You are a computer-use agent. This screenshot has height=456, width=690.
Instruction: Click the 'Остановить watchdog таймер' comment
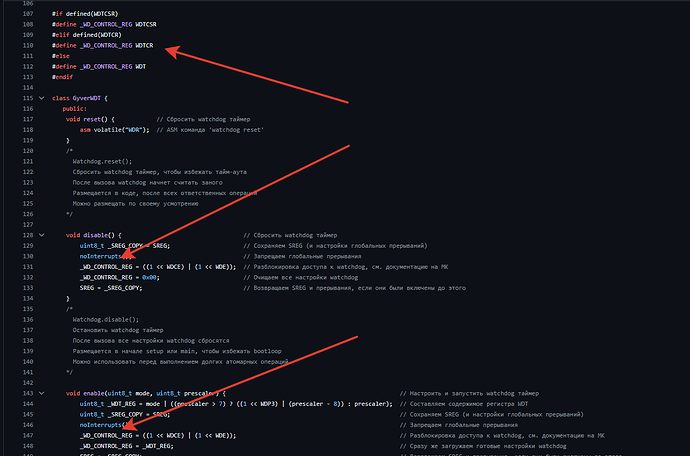118,330
